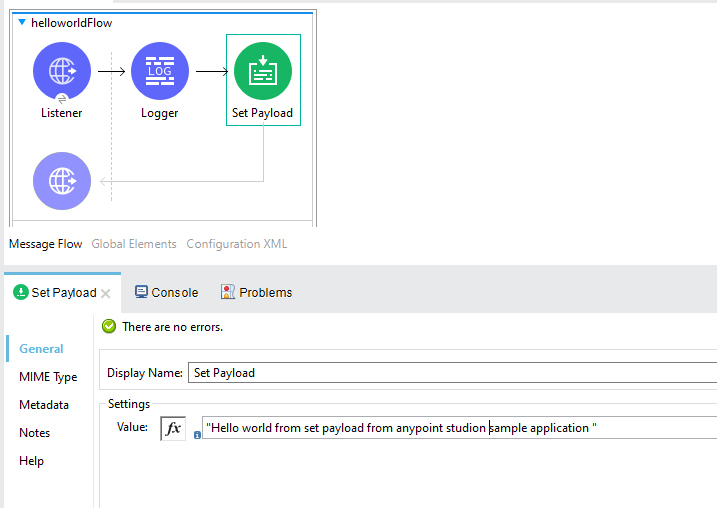Close the Set Payload properties tab
Image resolution: width=717 pixels, height=508 pixels.
(x=106, y=294)
